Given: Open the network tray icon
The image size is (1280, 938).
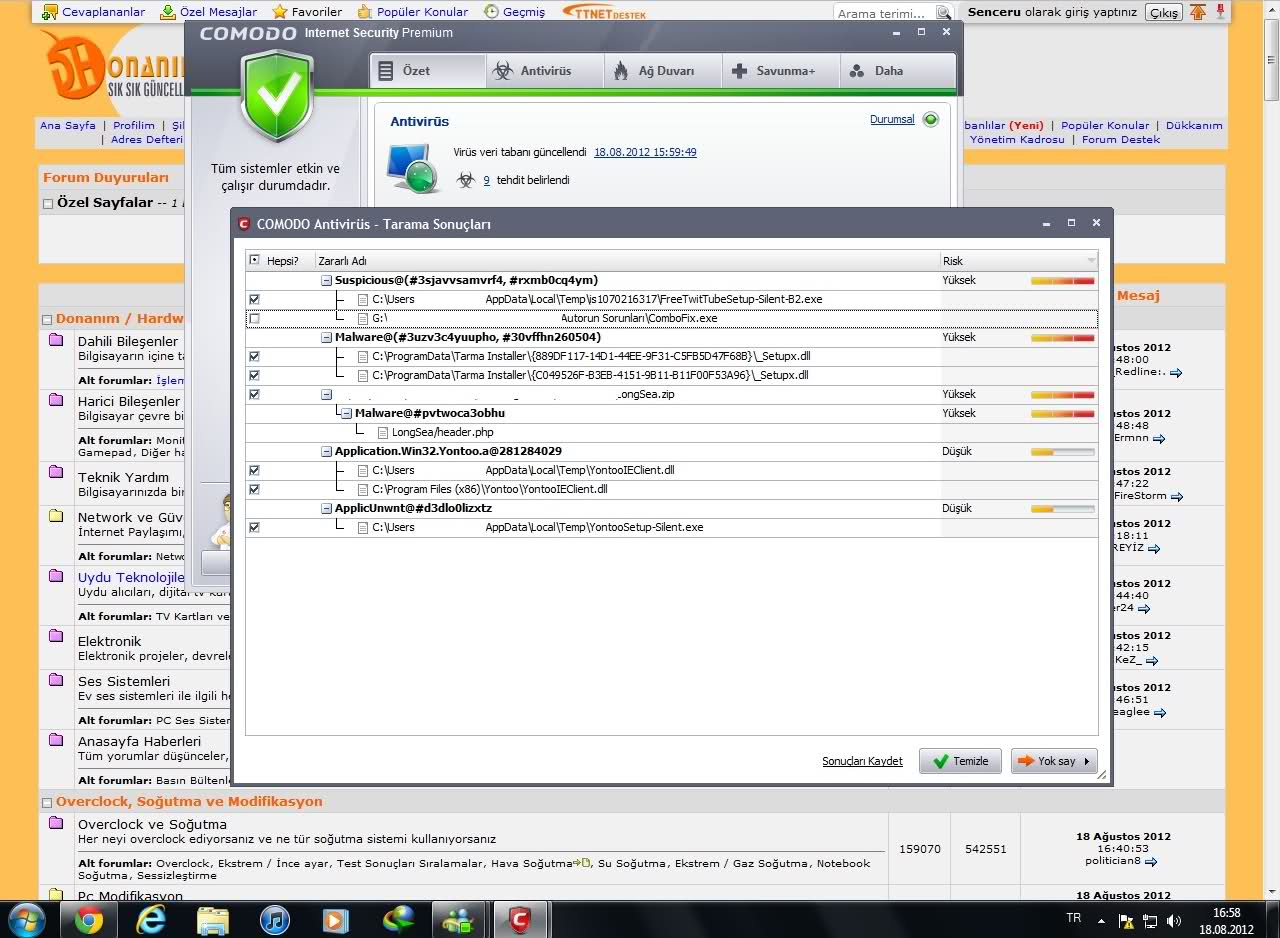Looking at the screenshot, I should coord(1149,920).
